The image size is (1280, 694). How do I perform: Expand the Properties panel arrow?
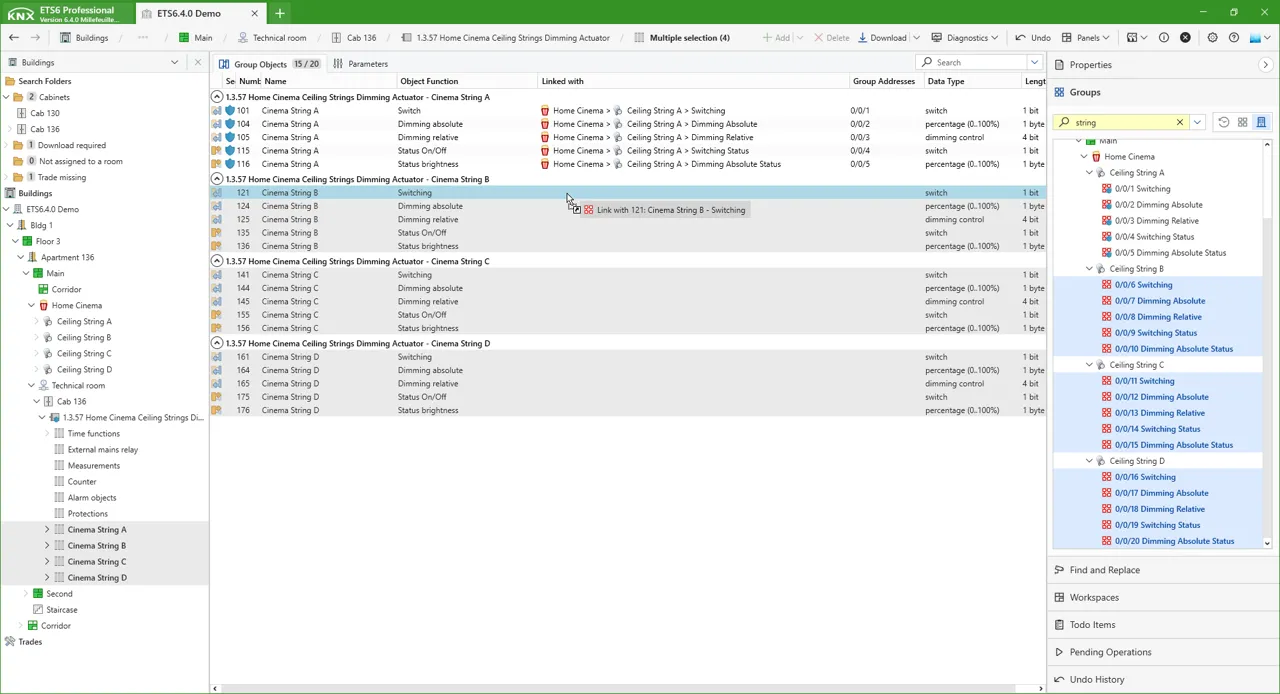click(1265, 65)
